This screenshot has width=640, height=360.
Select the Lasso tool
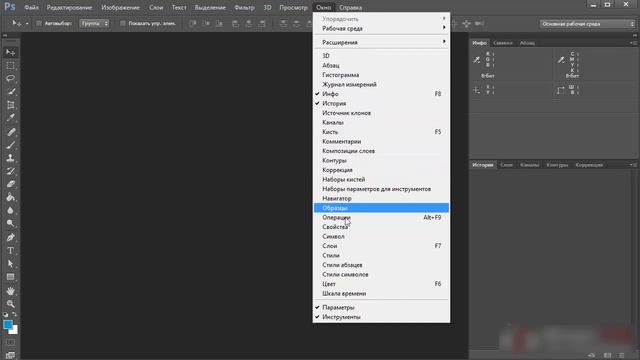(x=11, y=78)
